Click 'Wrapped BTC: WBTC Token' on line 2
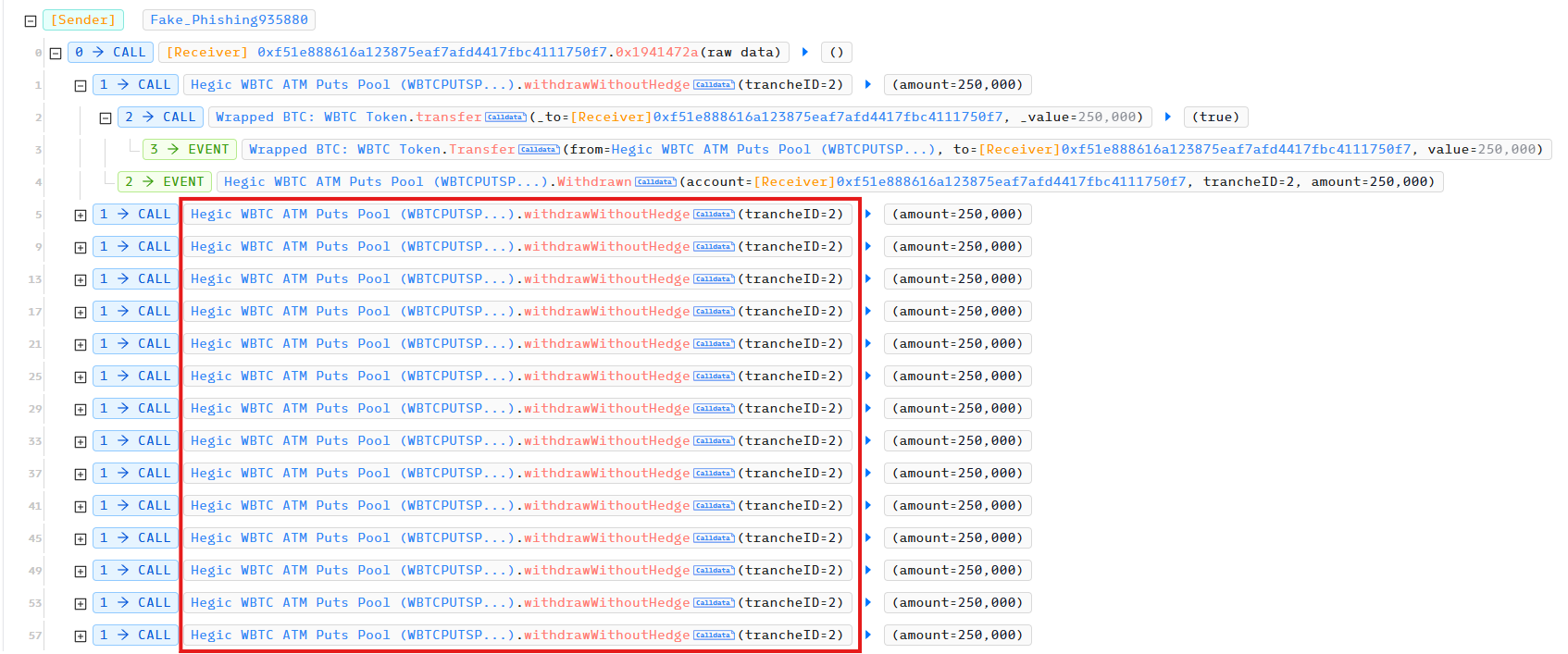The width and height of the screenshot is (1568, 654). (312, 117)
